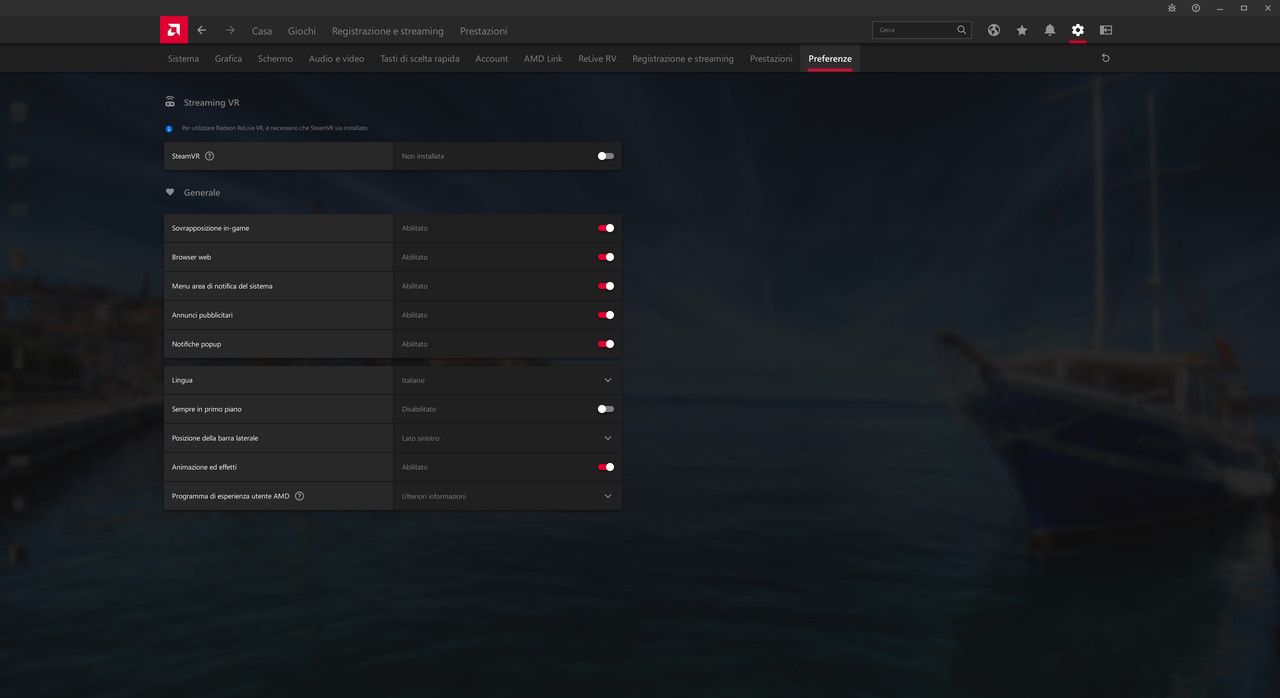Screen dimensions: 1280x698
Task: Open settings gear icon
Action: coord(1078,30)
